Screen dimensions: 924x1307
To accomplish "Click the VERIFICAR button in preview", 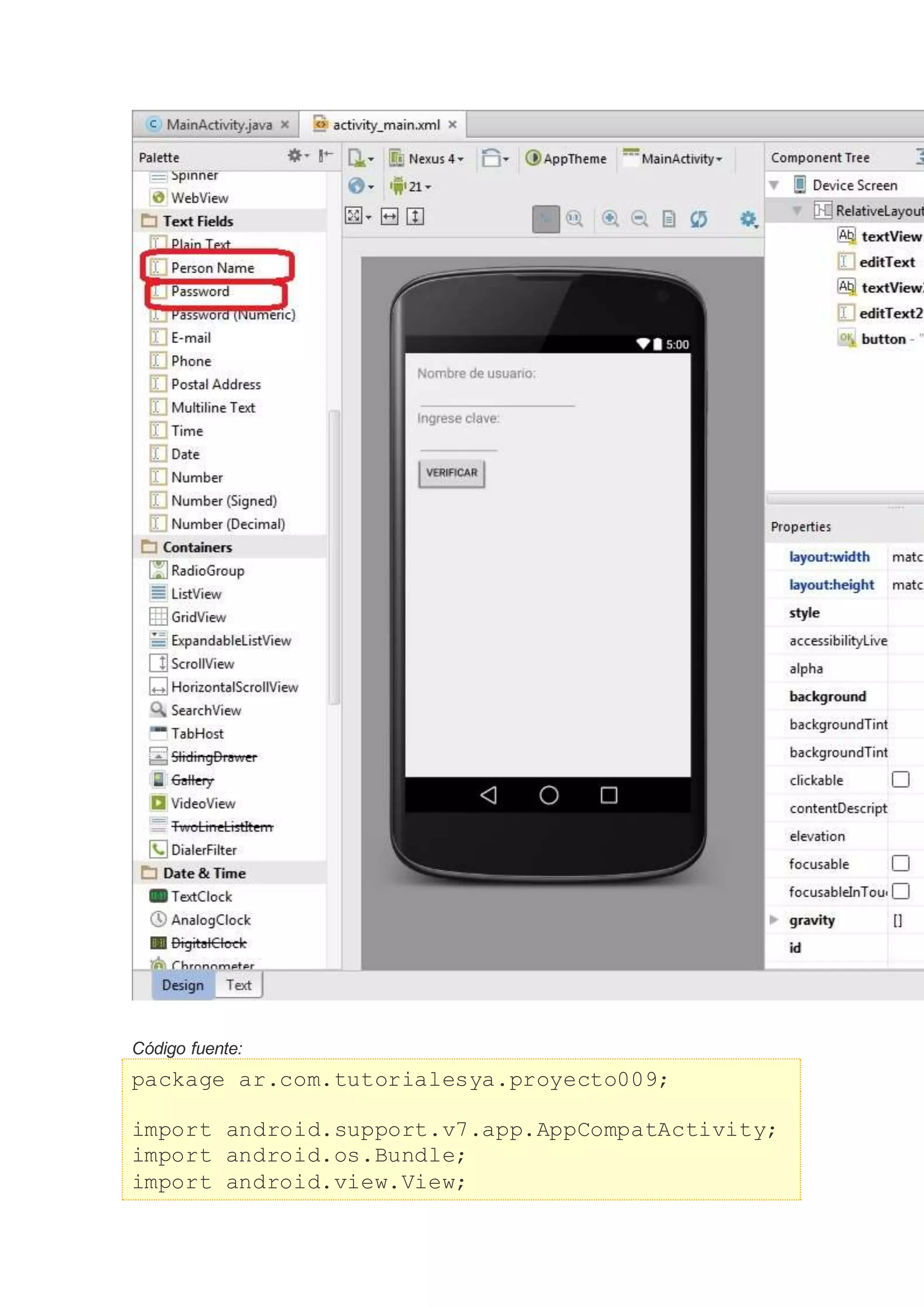I will click(452, 473).
